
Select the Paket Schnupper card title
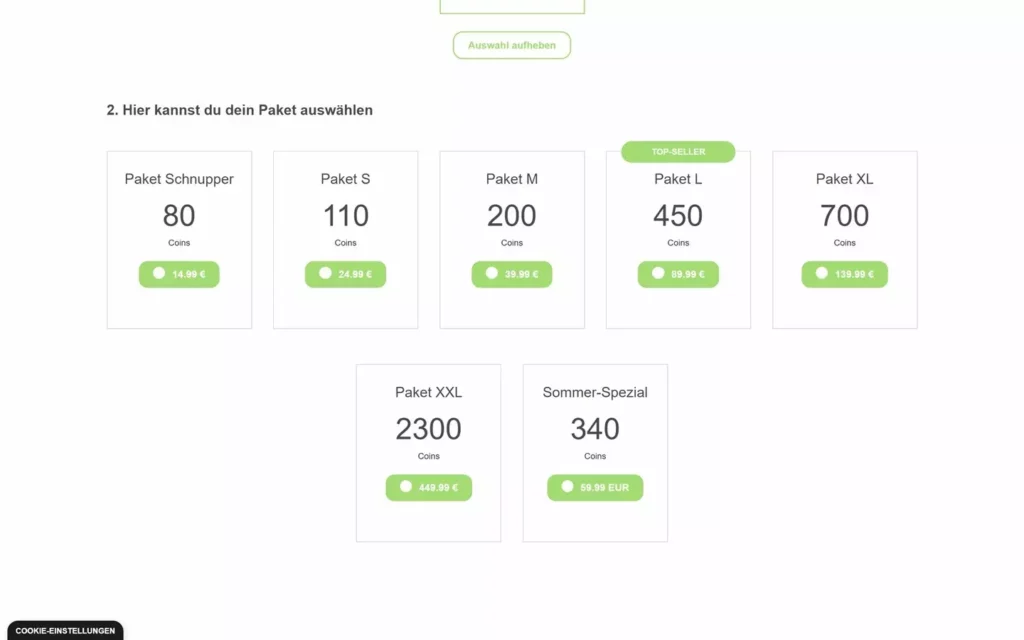point(179,179)
